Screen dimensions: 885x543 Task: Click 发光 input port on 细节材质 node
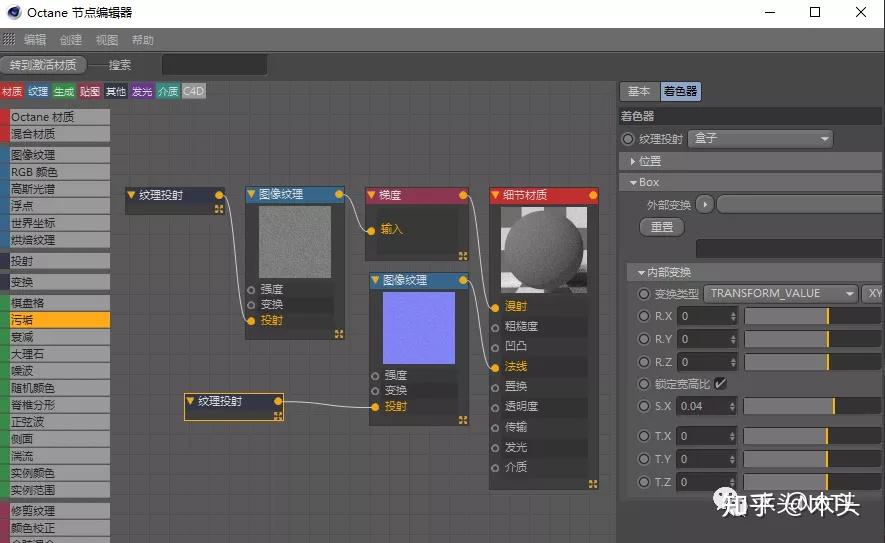point(495,448)
